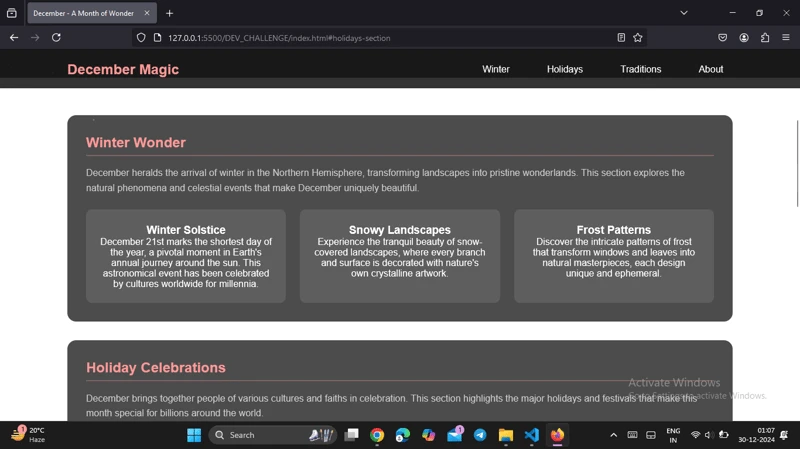800x449 pixels.
Task: Switch to the December - A Month of Wonder tab
Action: click(x=84, y=13)
